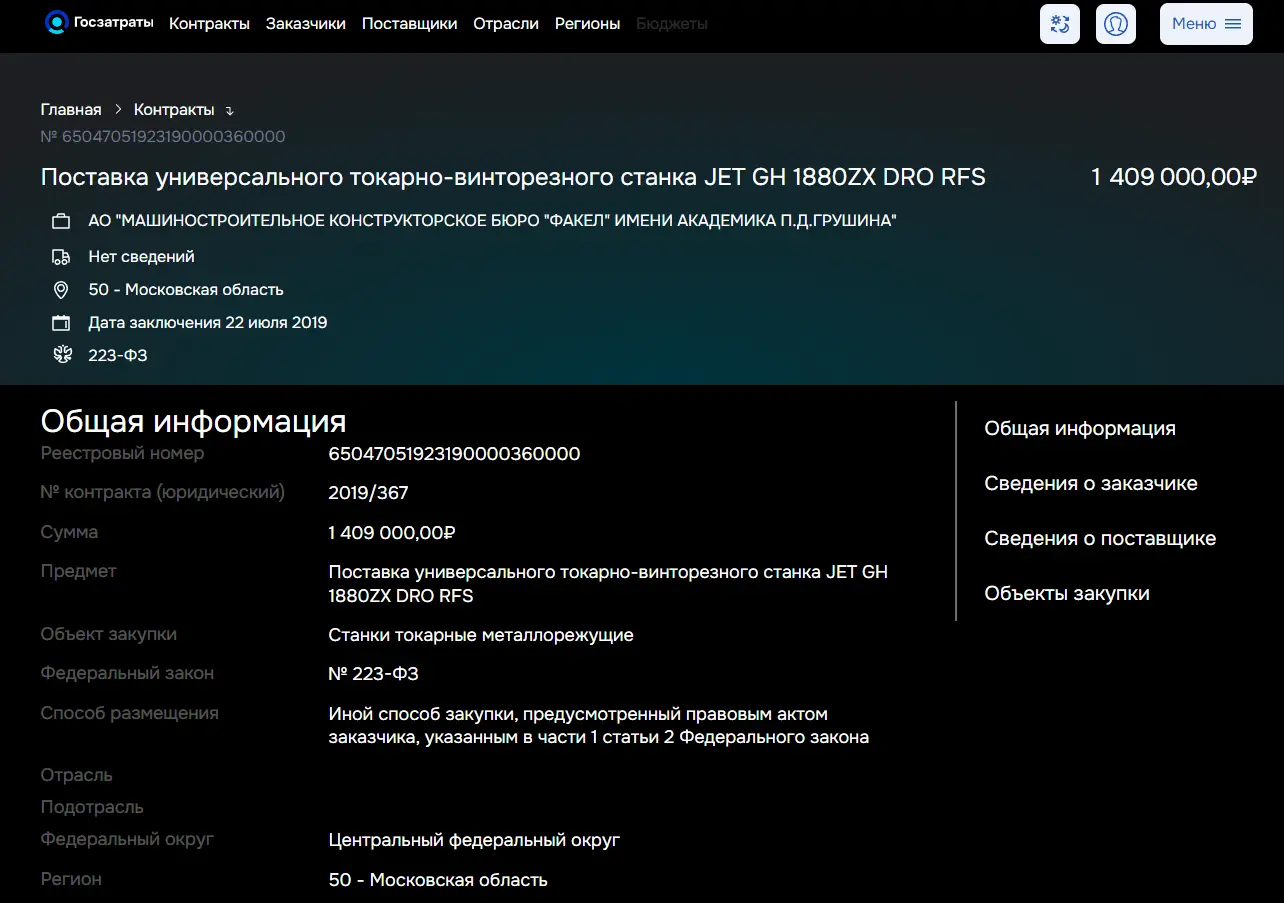Click the Предмет field label
This screenshot has height=903, width=1284.
tap(78, 572)
